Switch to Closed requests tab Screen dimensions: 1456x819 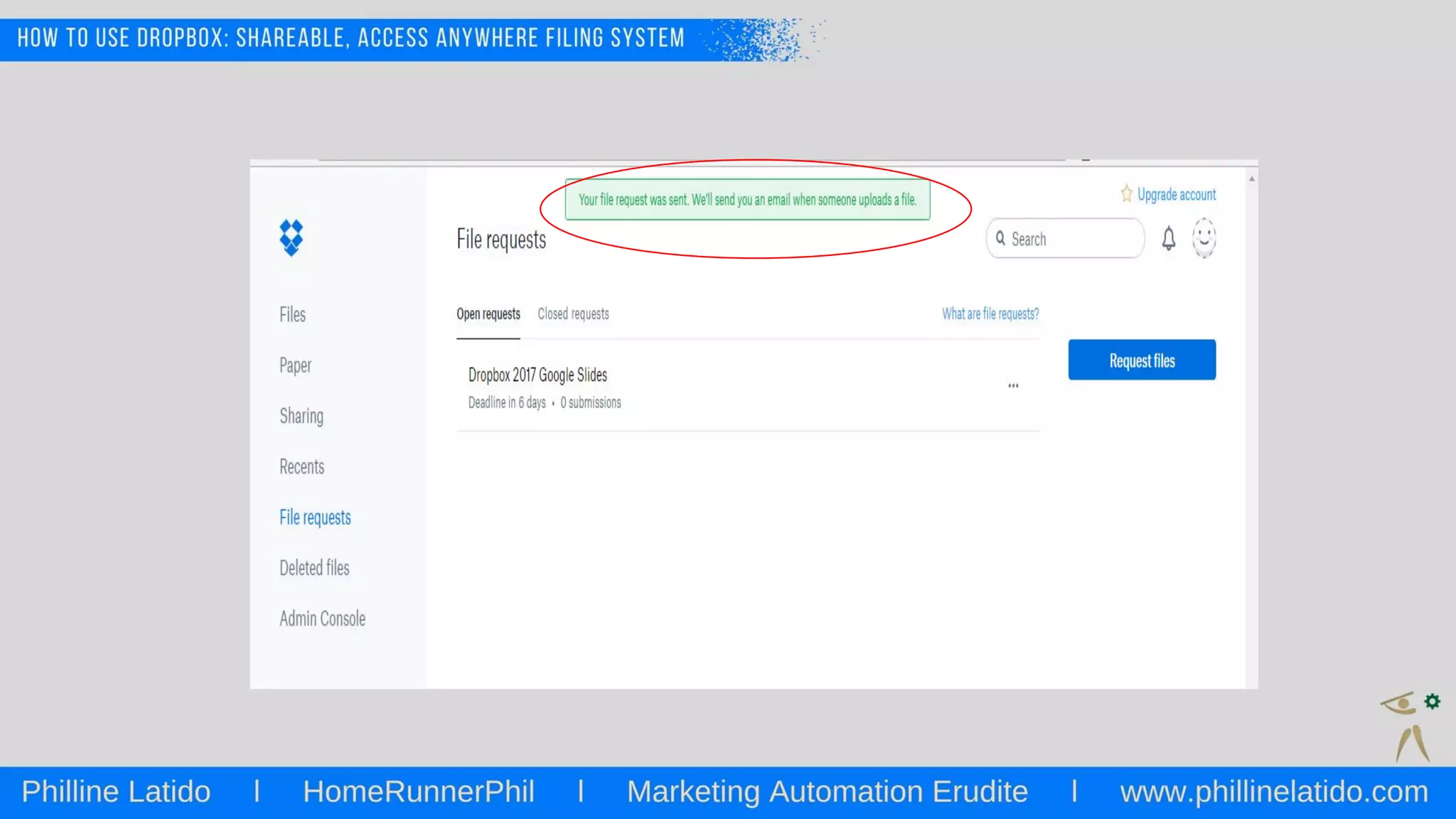[573, 314]
